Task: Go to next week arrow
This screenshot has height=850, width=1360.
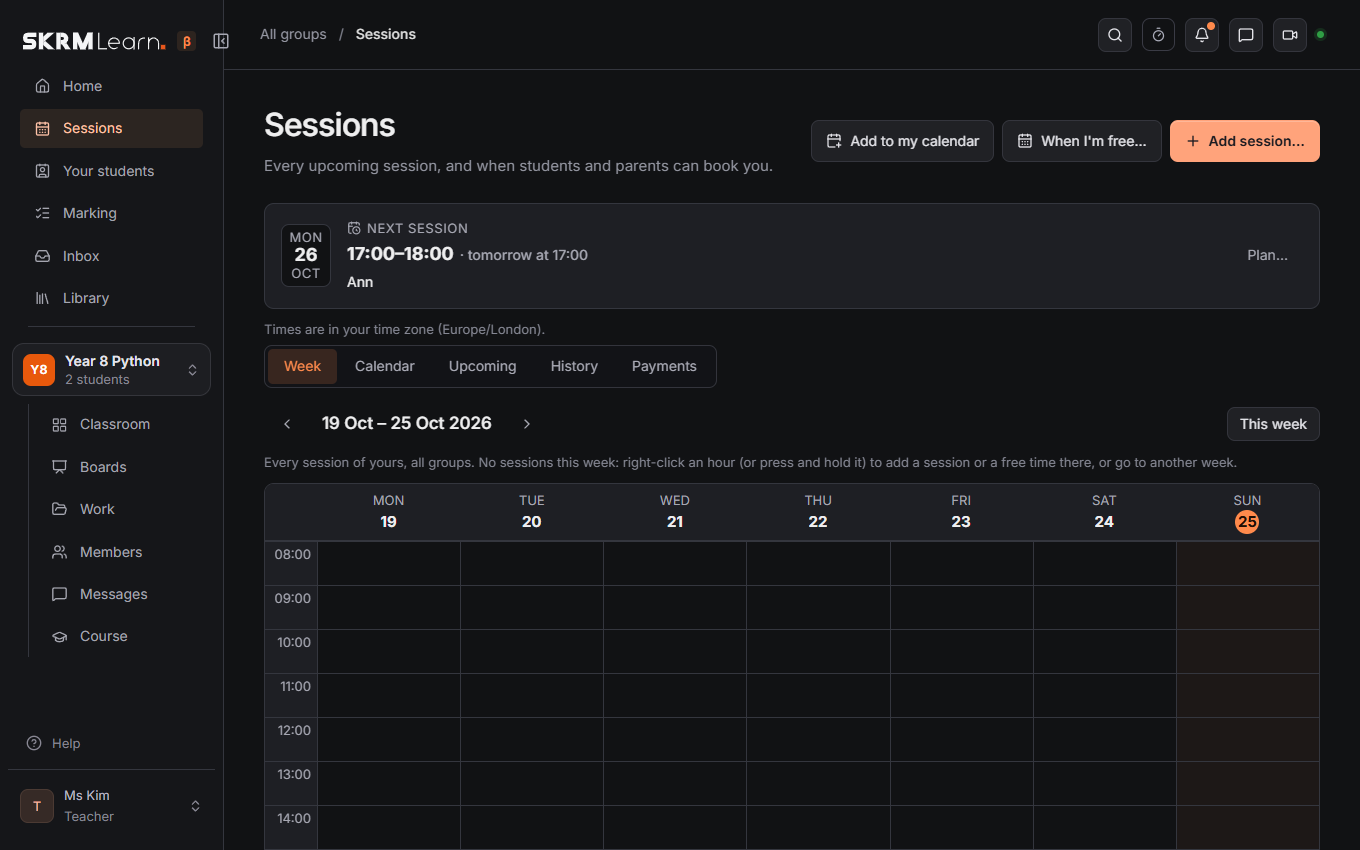Action: [x=527, y=424]
